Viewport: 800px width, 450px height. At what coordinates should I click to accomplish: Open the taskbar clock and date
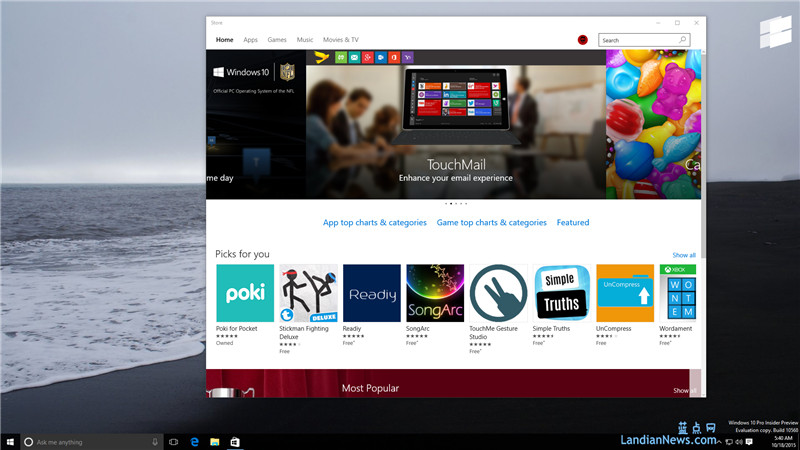[783, 442]
